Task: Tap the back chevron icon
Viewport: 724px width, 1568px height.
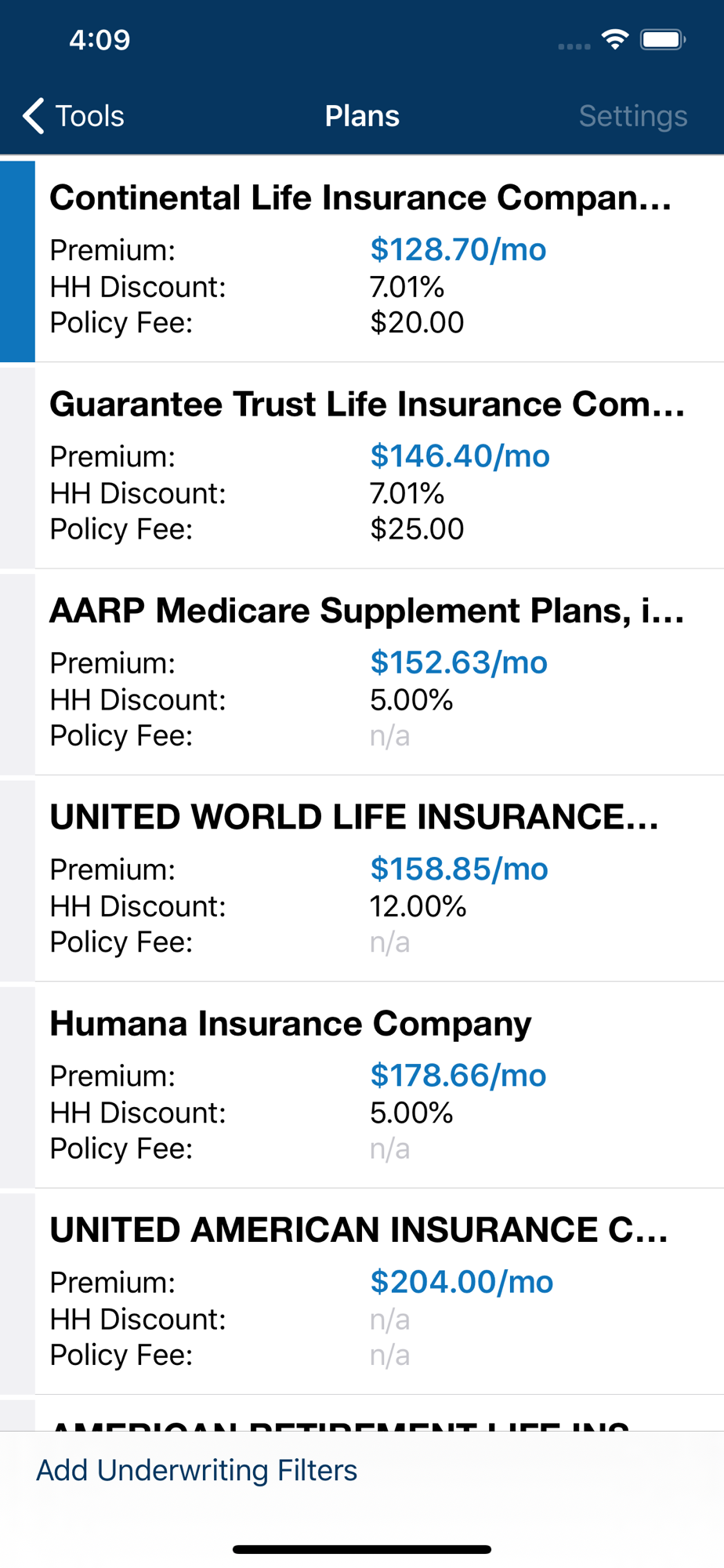Action: (33, 116)
